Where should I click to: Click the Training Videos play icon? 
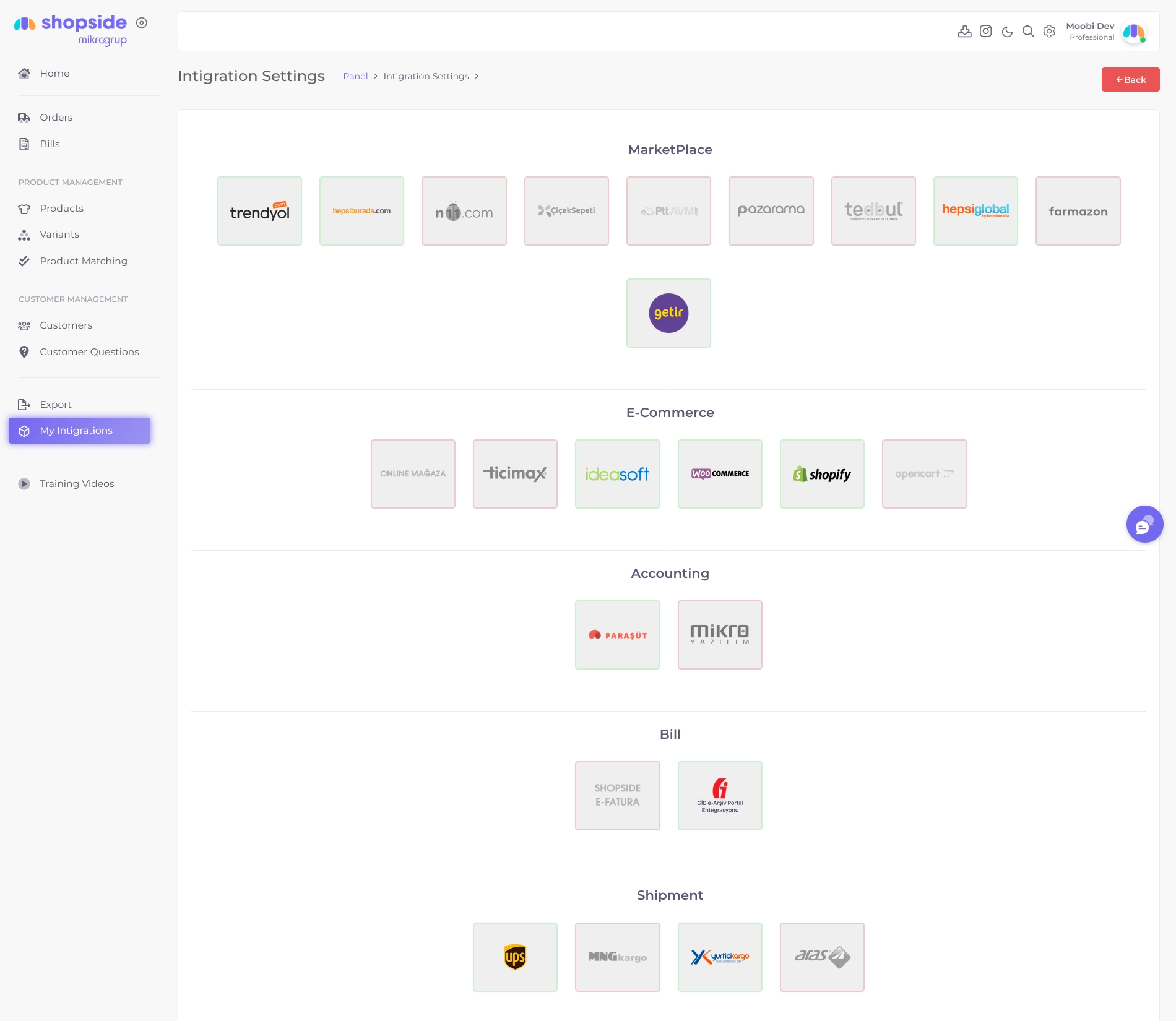tap(24, 484)
